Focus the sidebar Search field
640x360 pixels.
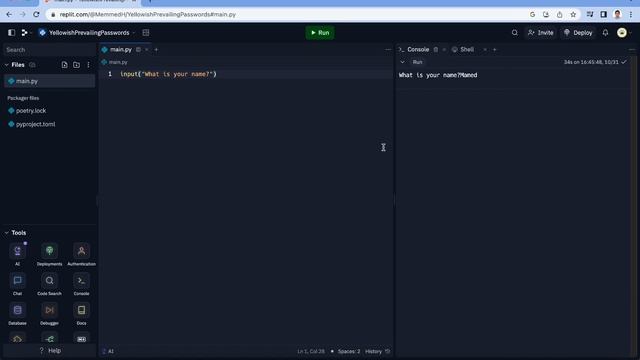pos(49,50)
